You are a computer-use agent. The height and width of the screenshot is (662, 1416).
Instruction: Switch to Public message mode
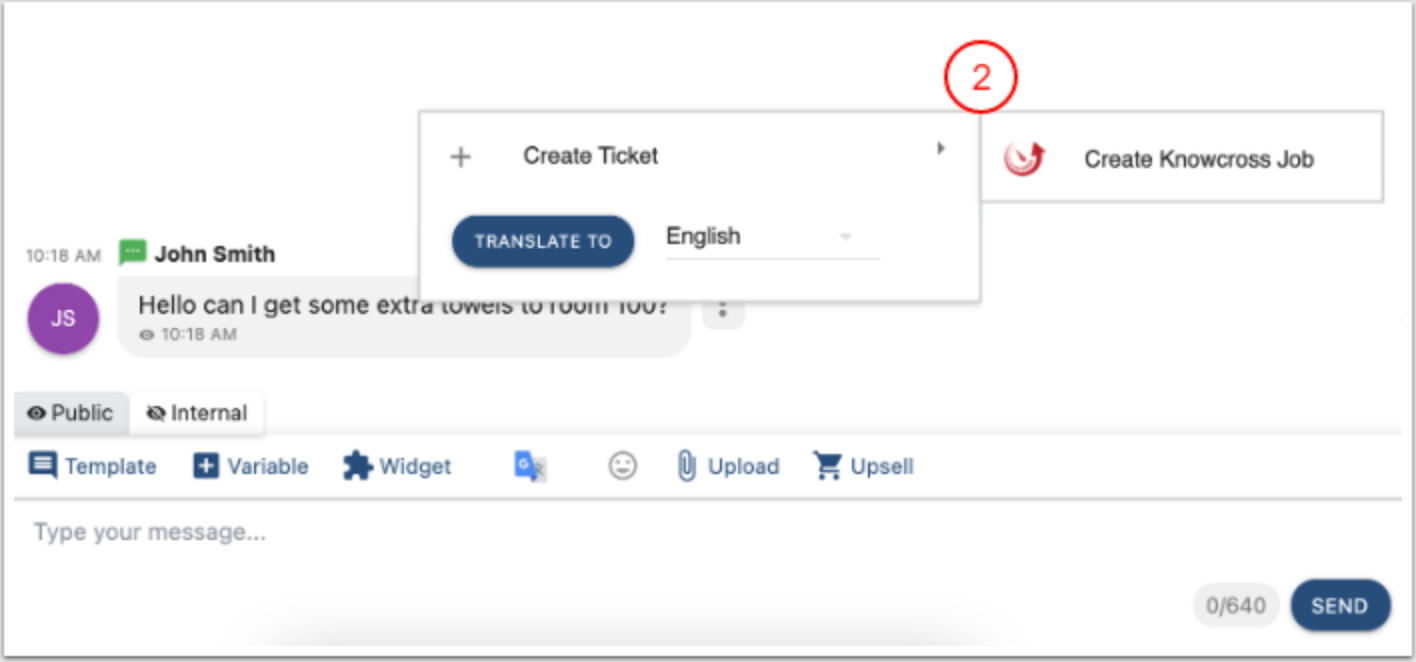tap(71, 413)
